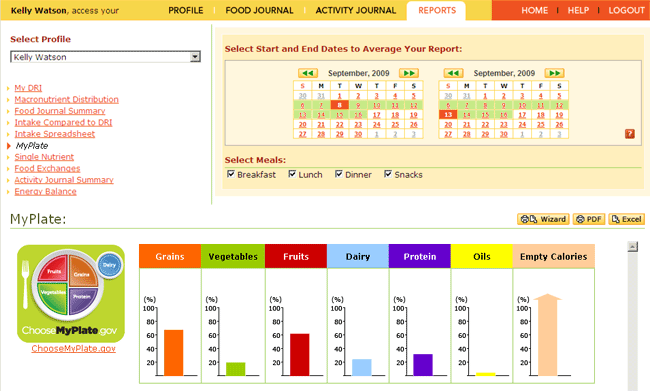This screenshot has width=650, height=391.
Task: Open the red question mark help icon
Action: pyautogui.click(x=630, y=134)
